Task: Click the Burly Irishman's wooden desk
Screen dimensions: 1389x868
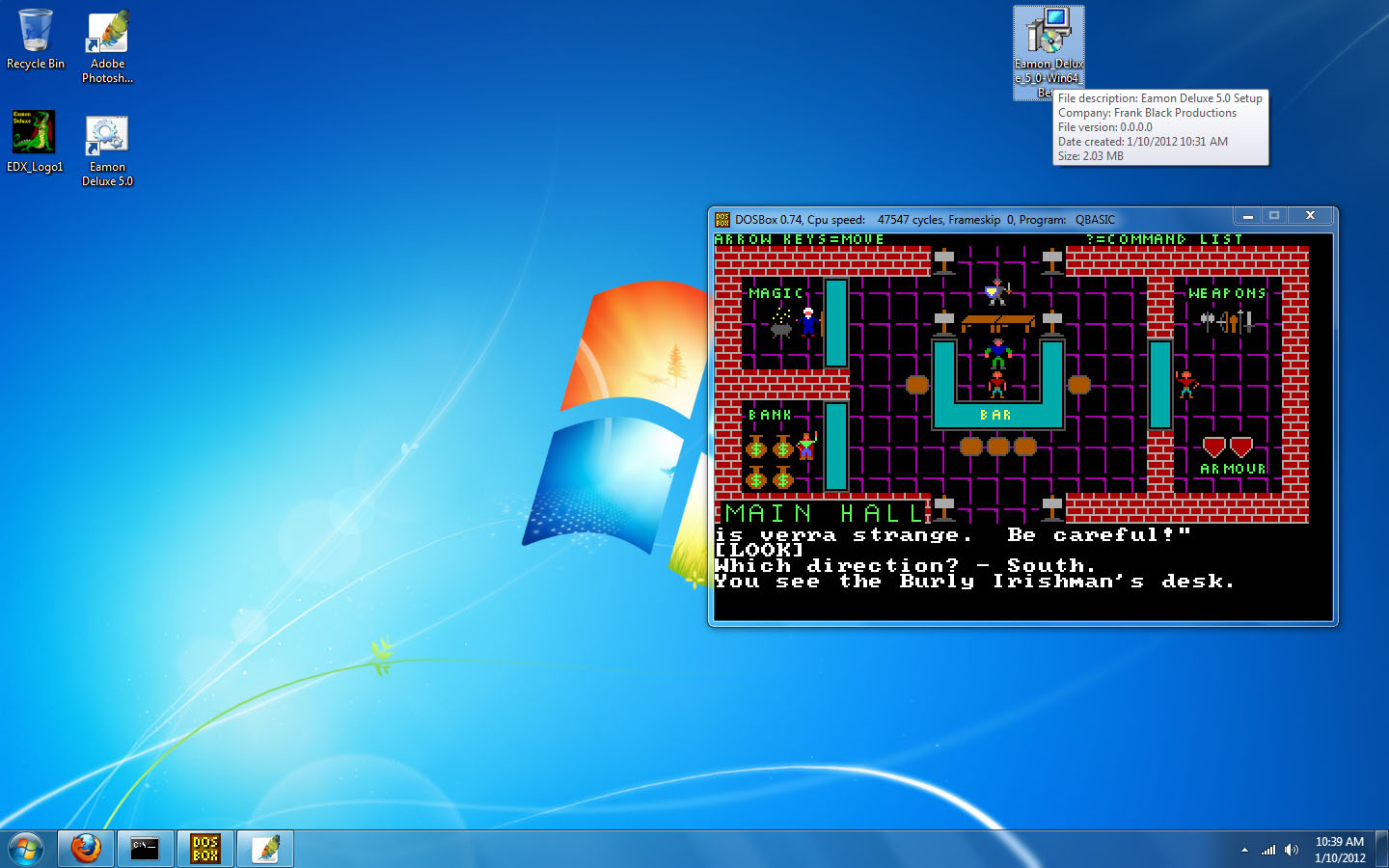Action: coord(997,323)
